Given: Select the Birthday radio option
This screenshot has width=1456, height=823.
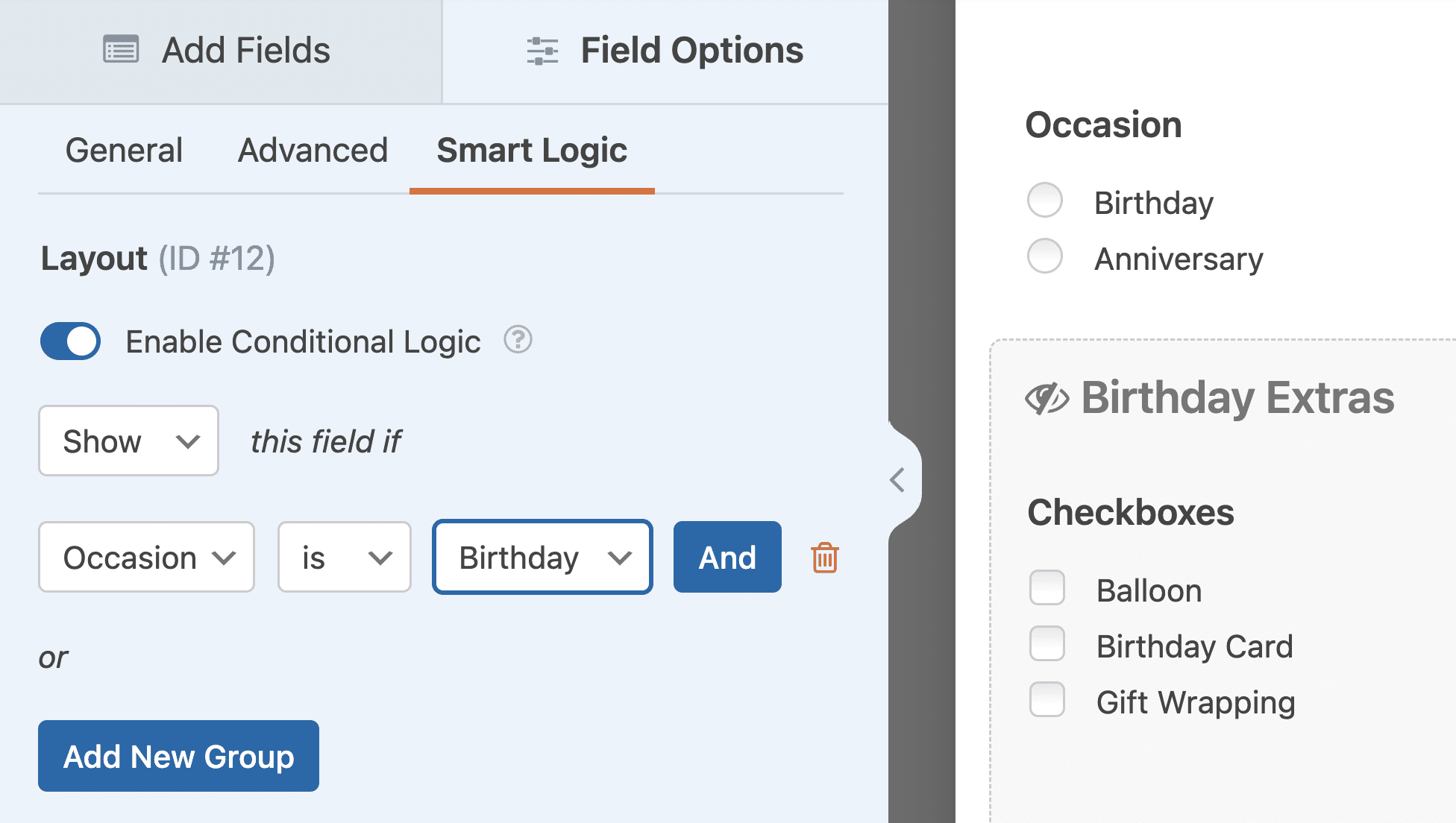Looking at the screenshot, I should click(x=1045, y=201).
